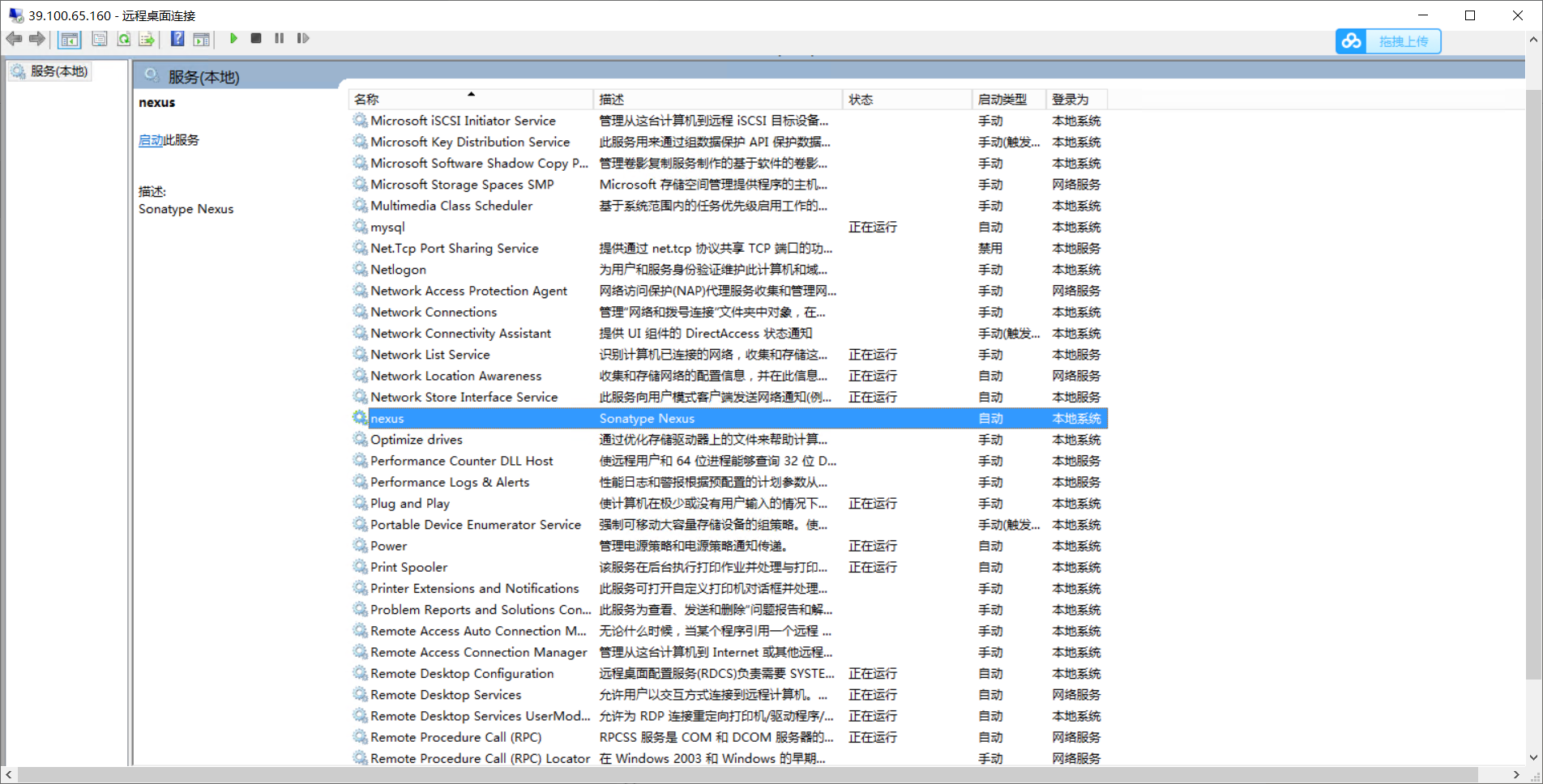Screen dimensions: 1543x784
Task: Click the gear icon beside mysql
Action: (x=360, y=226)
